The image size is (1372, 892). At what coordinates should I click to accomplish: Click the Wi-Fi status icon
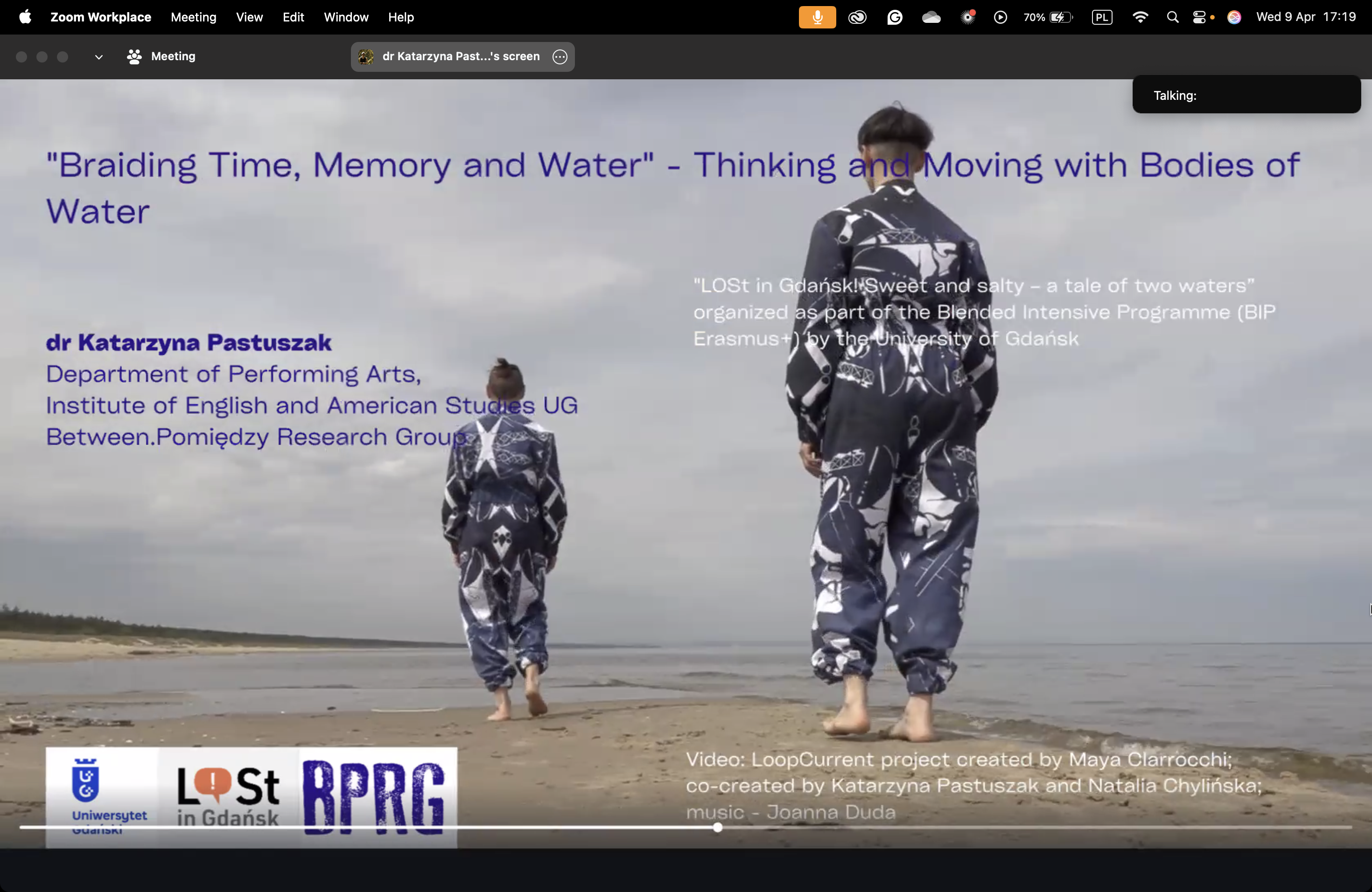click(1140, 17)
